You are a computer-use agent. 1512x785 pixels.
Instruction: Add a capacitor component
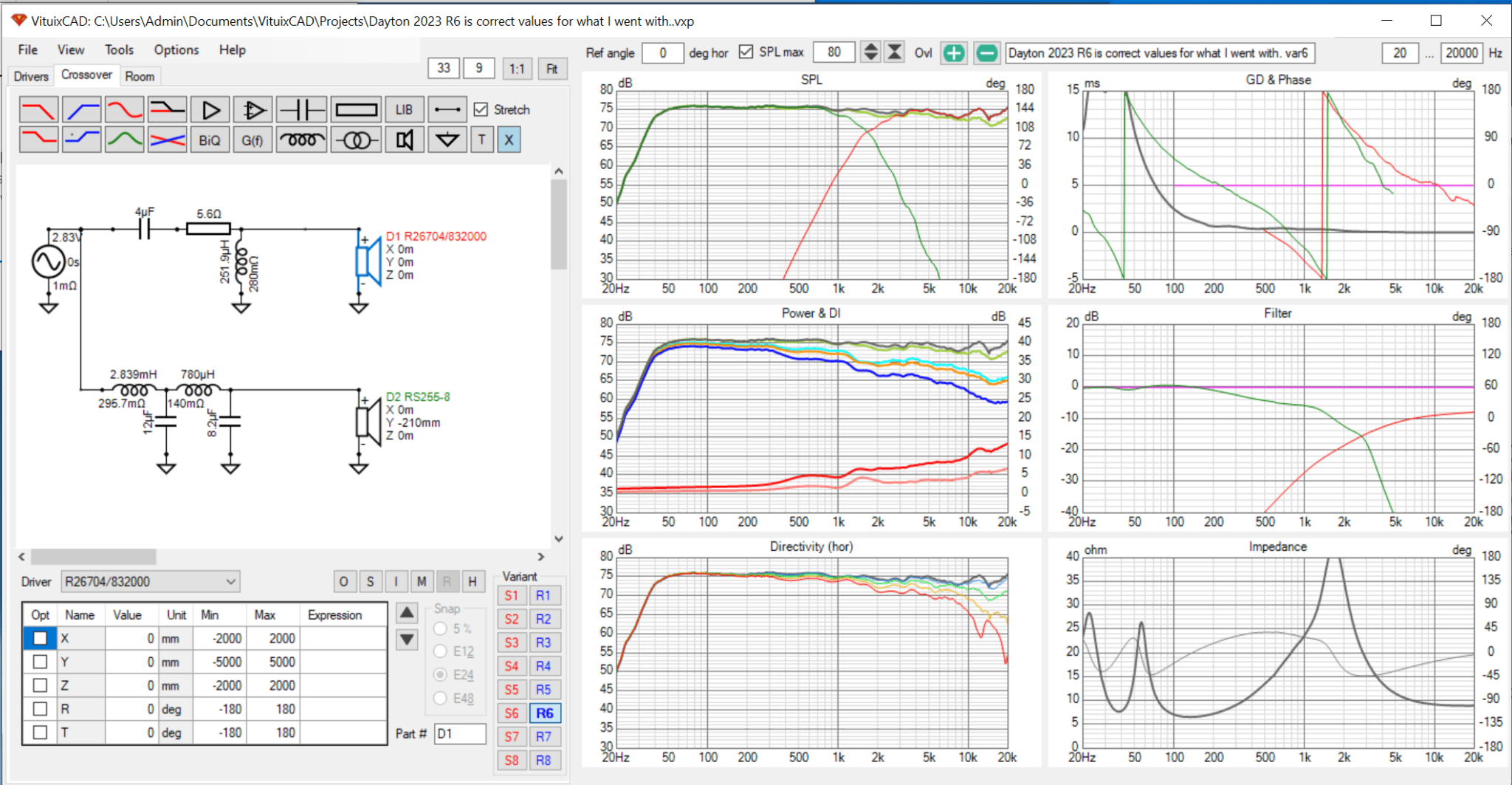click(x=301, y=110)
